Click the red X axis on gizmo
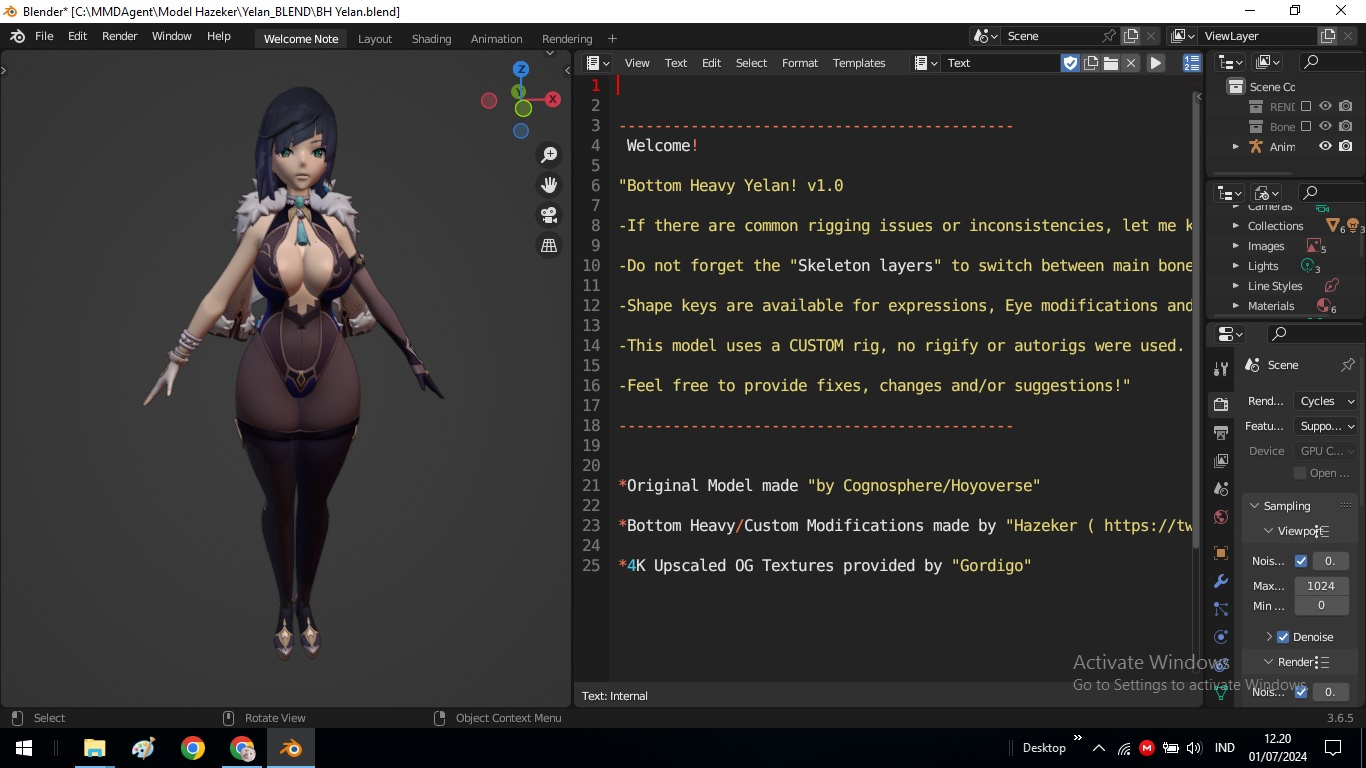Screen dimensions: 1366x768 [552, 100]
